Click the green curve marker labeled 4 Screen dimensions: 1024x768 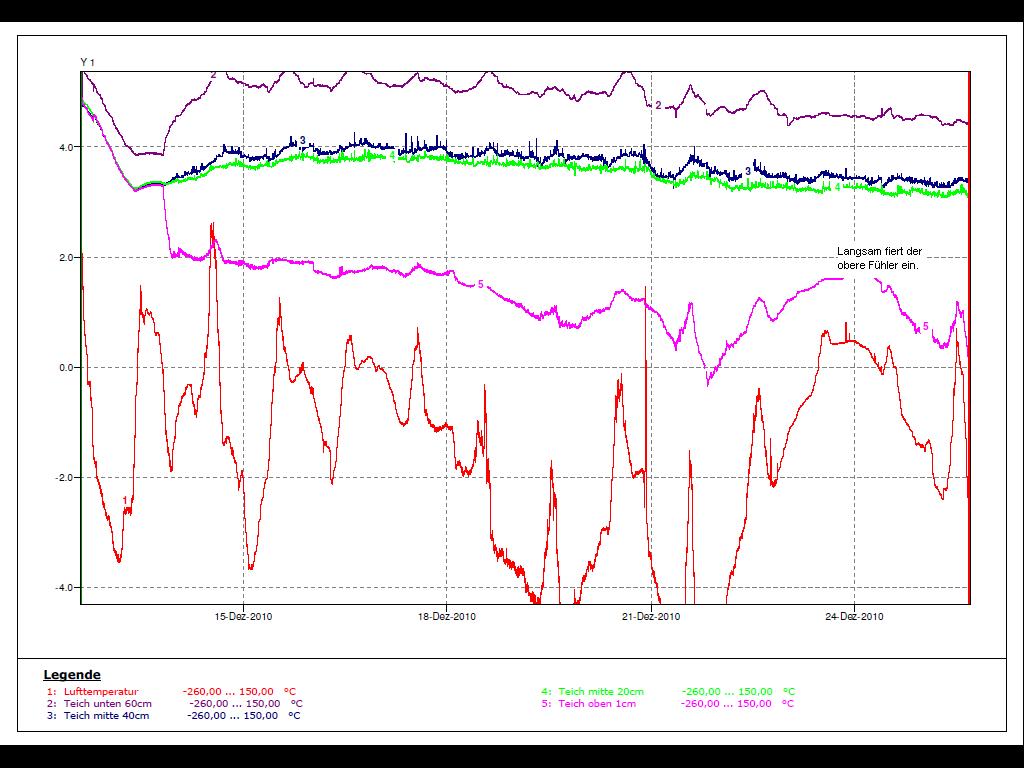pyautogui.click(x=837, y=187)
